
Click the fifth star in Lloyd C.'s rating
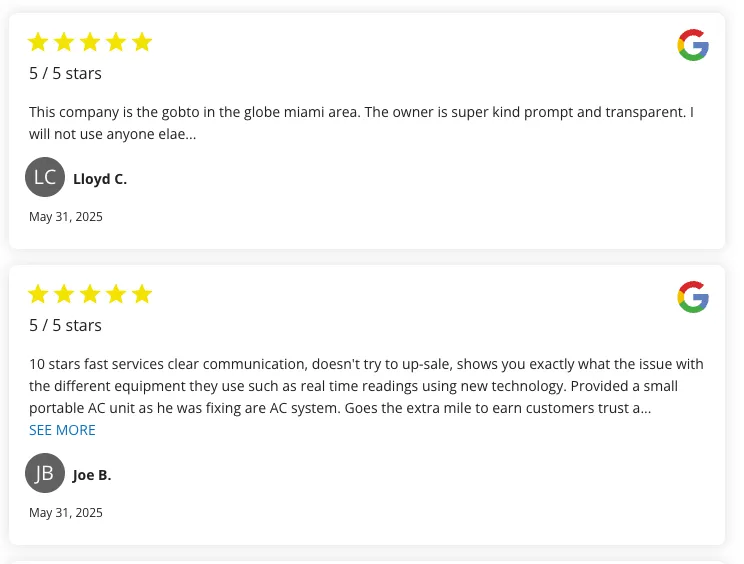[x=142, y=42]
